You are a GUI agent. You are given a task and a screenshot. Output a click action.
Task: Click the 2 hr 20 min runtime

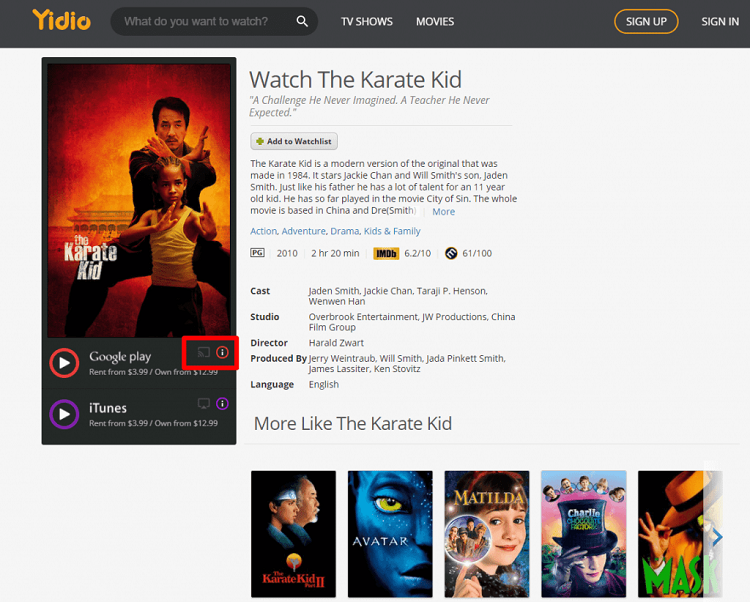point(335,253)
